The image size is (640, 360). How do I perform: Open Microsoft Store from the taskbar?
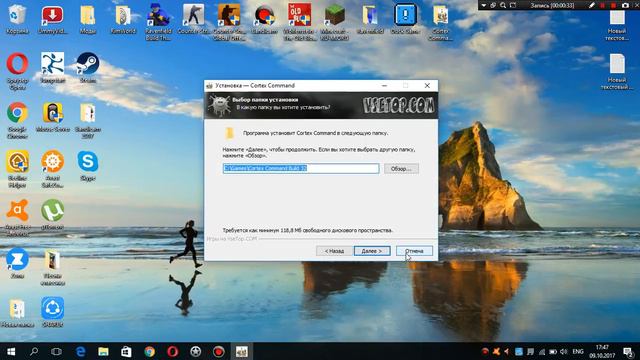pyautogui.click(x=126, y=351)
